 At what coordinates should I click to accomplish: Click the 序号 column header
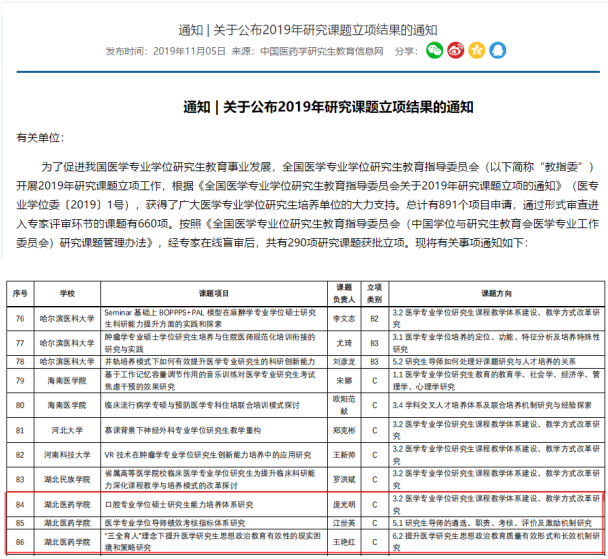point(20,293)
